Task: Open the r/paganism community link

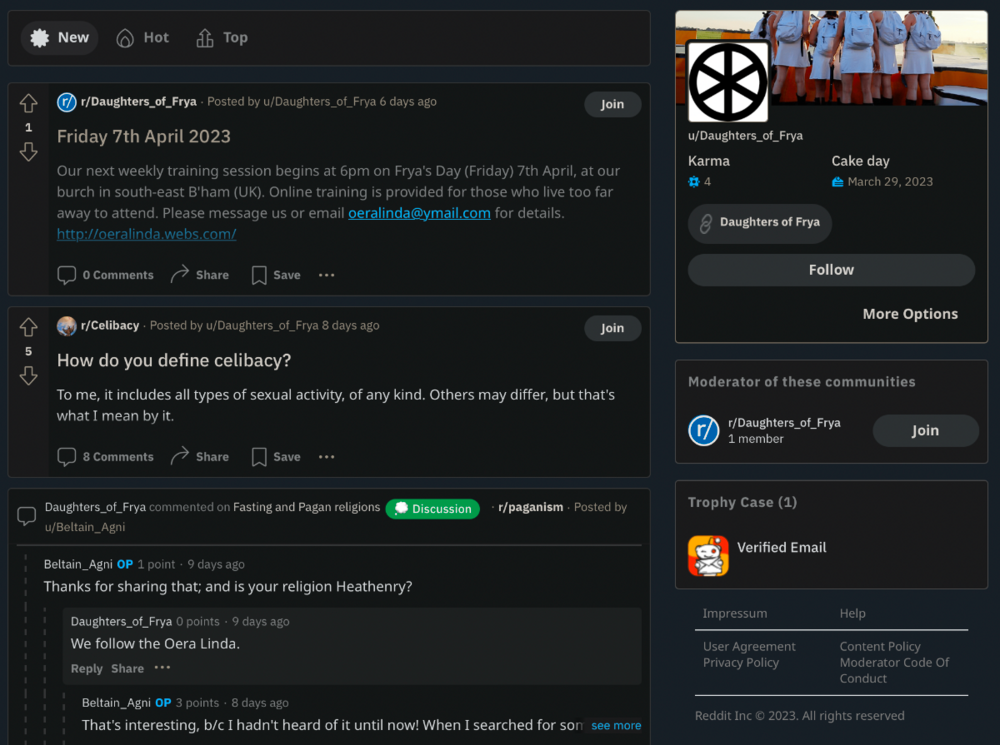Action: 531,507
